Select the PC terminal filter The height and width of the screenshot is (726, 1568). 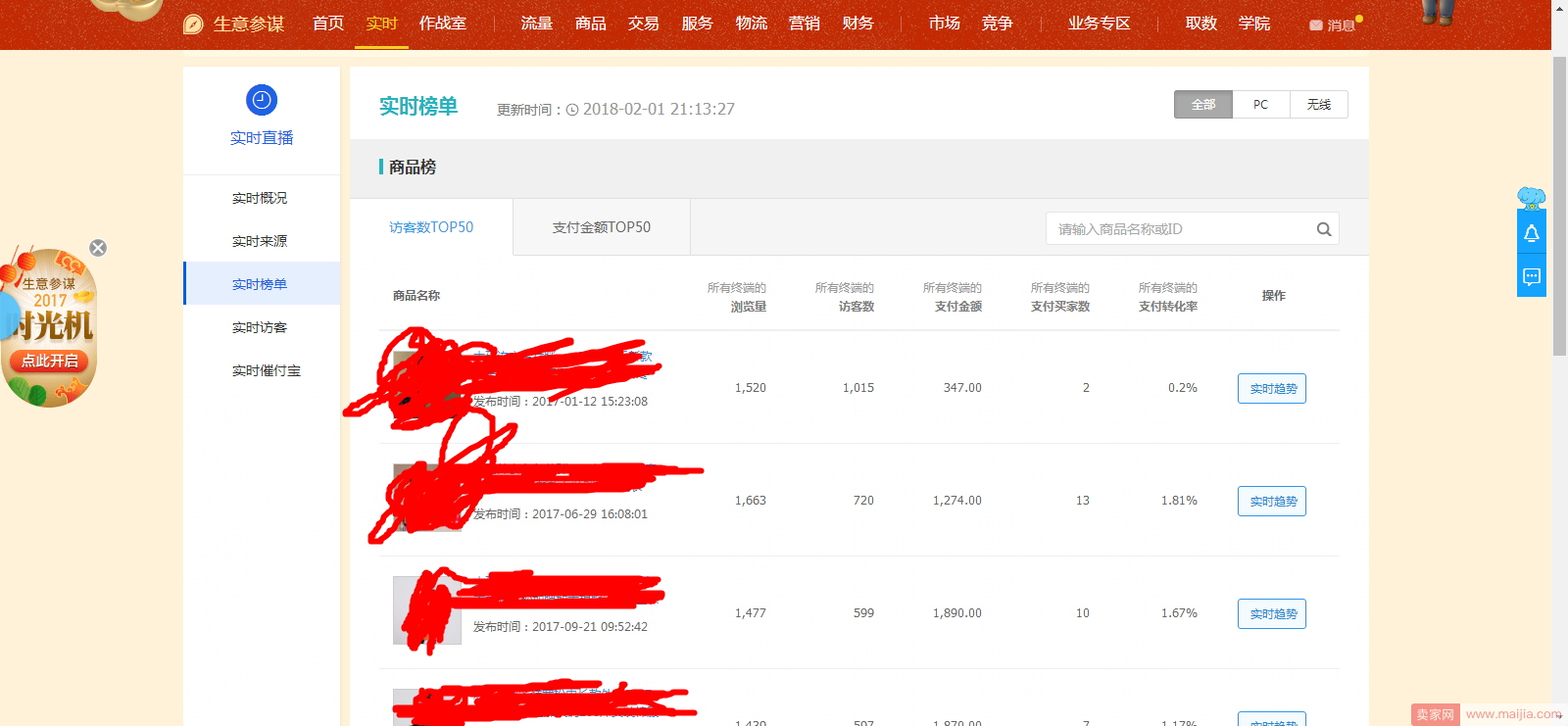click(x=1261, y=105)
